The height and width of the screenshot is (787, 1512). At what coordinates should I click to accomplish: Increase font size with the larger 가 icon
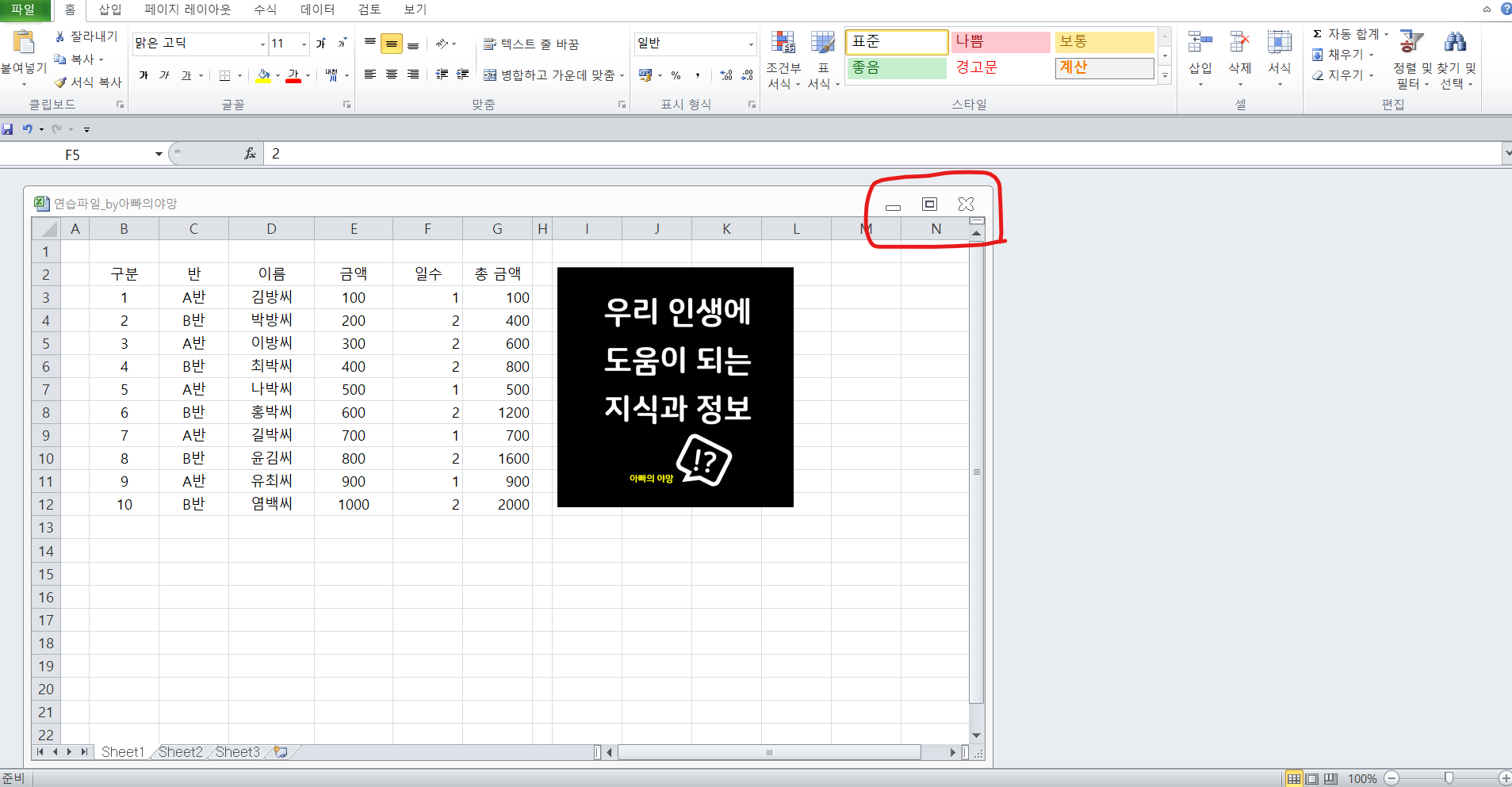(321, 44)
